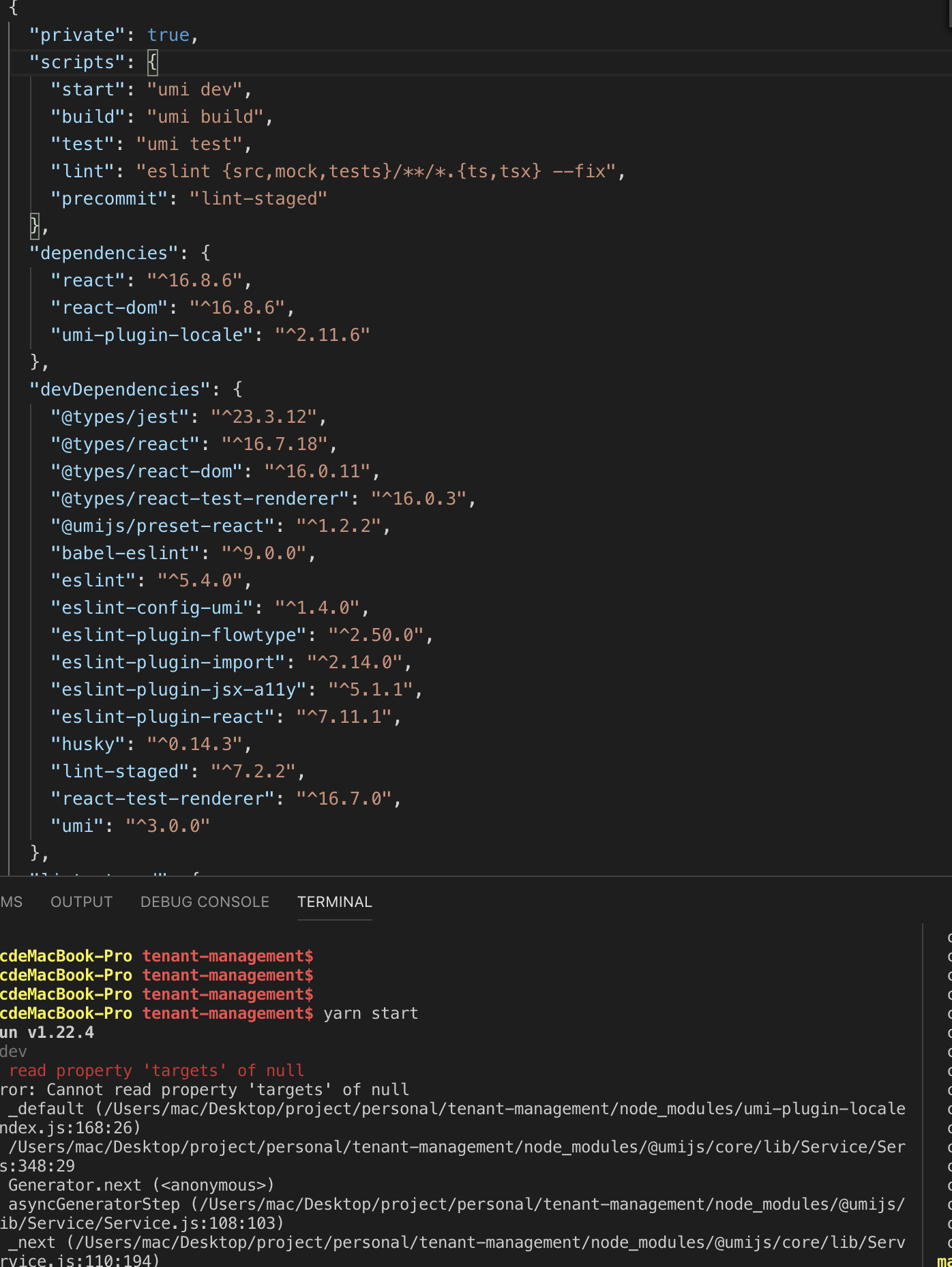952x1267 pixels.
Task: Select the TERMINAL tab
Action: 335,901
